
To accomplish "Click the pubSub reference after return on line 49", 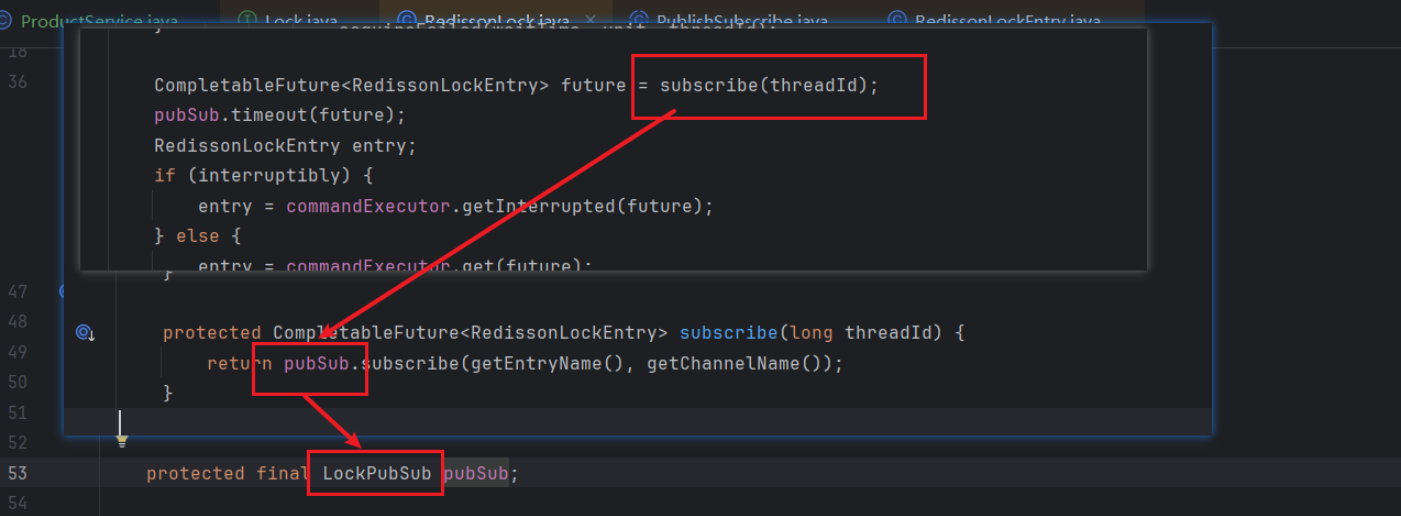I will (x=316, y=363).
